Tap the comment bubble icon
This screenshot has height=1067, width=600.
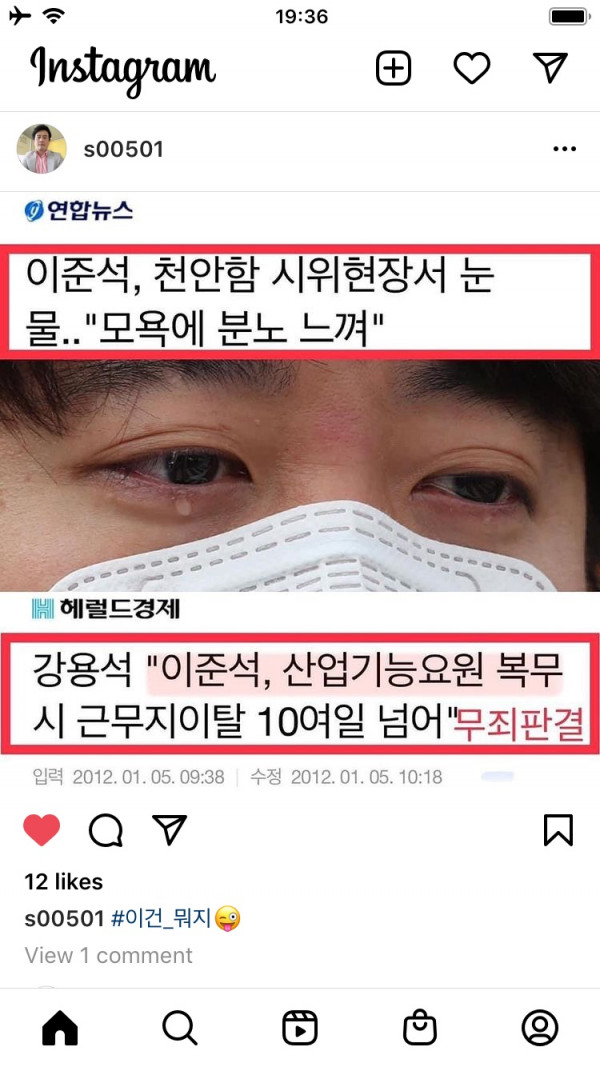point(106,830)
